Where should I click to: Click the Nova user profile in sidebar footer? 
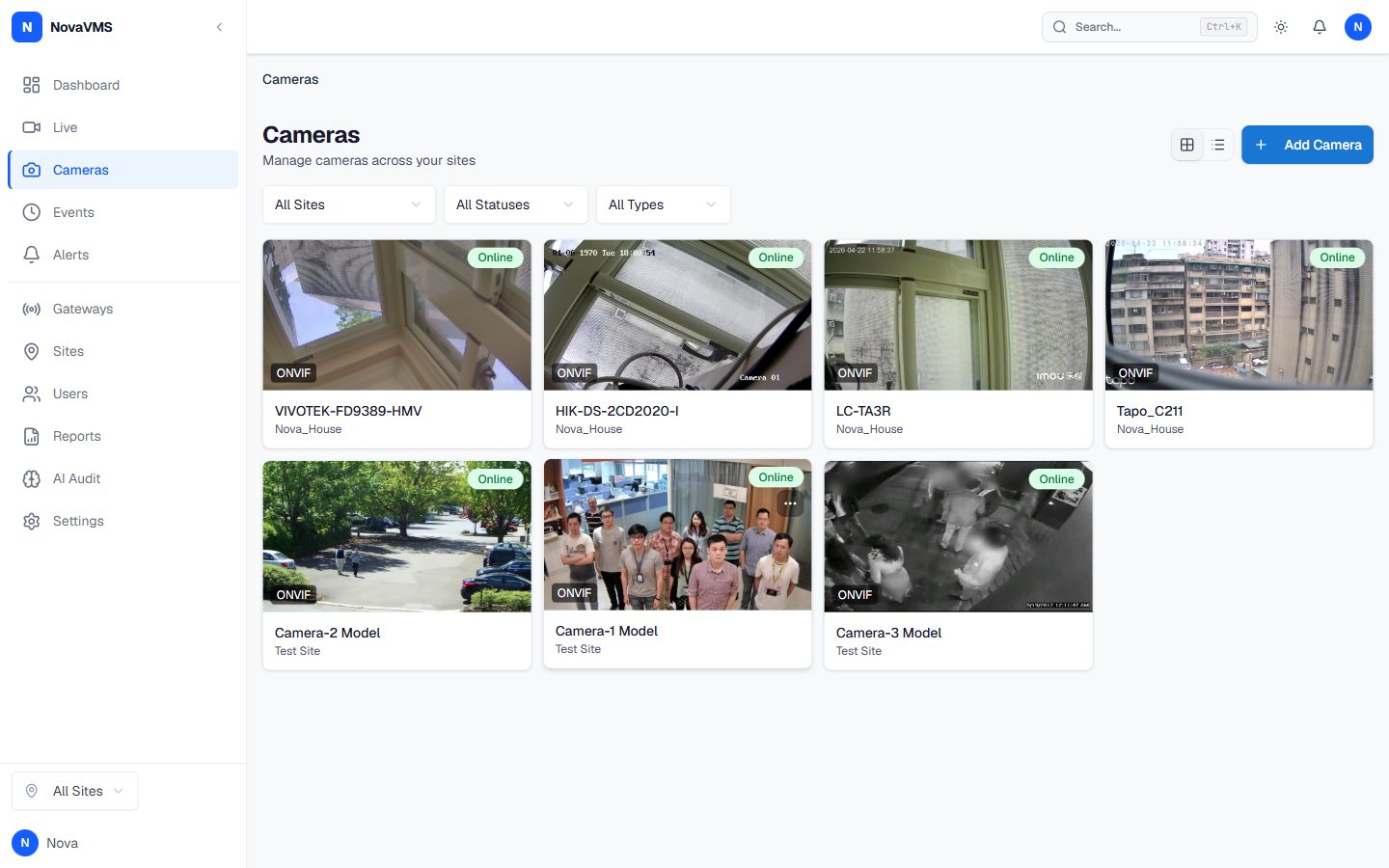coord(45,843)
